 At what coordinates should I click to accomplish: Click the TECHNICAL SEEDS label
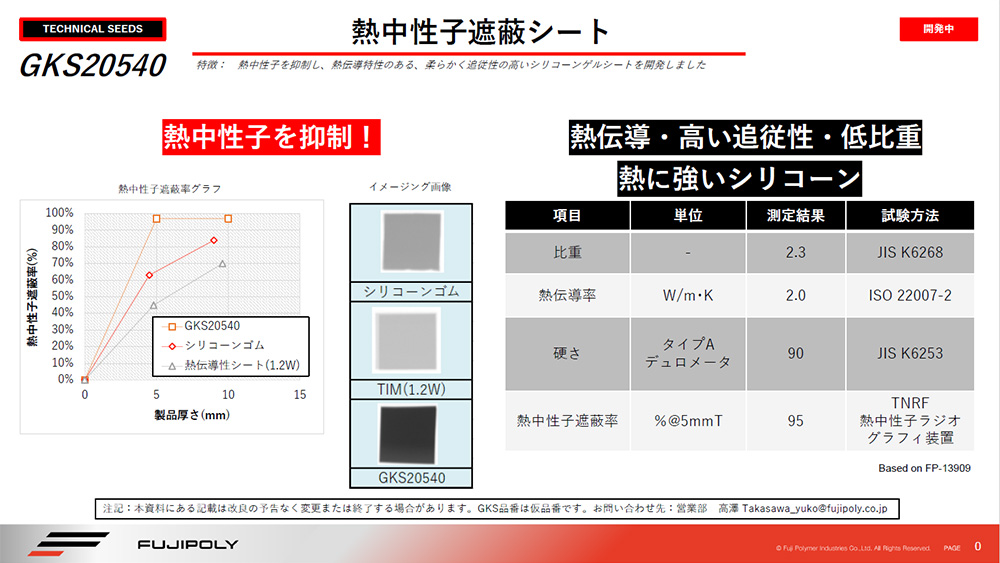coord(92,29)
